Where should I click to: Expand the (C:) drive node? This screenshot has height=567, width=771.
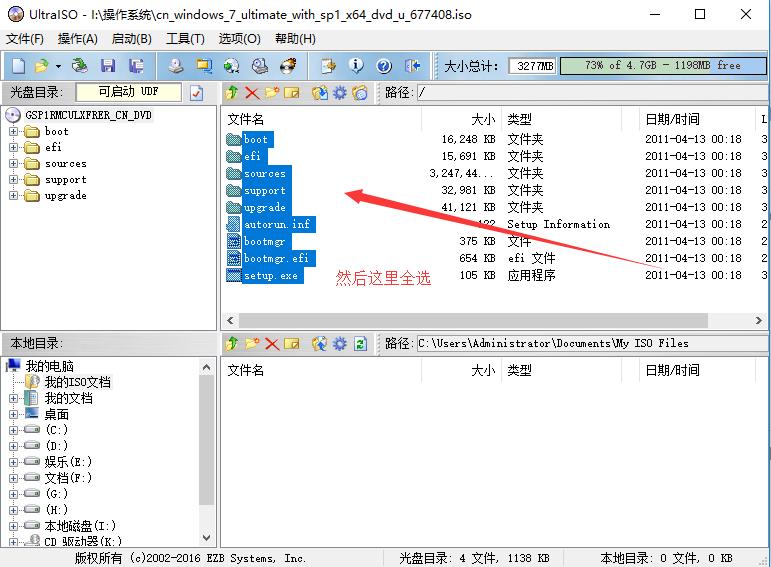pyautogui.click(x=13, y=430)
